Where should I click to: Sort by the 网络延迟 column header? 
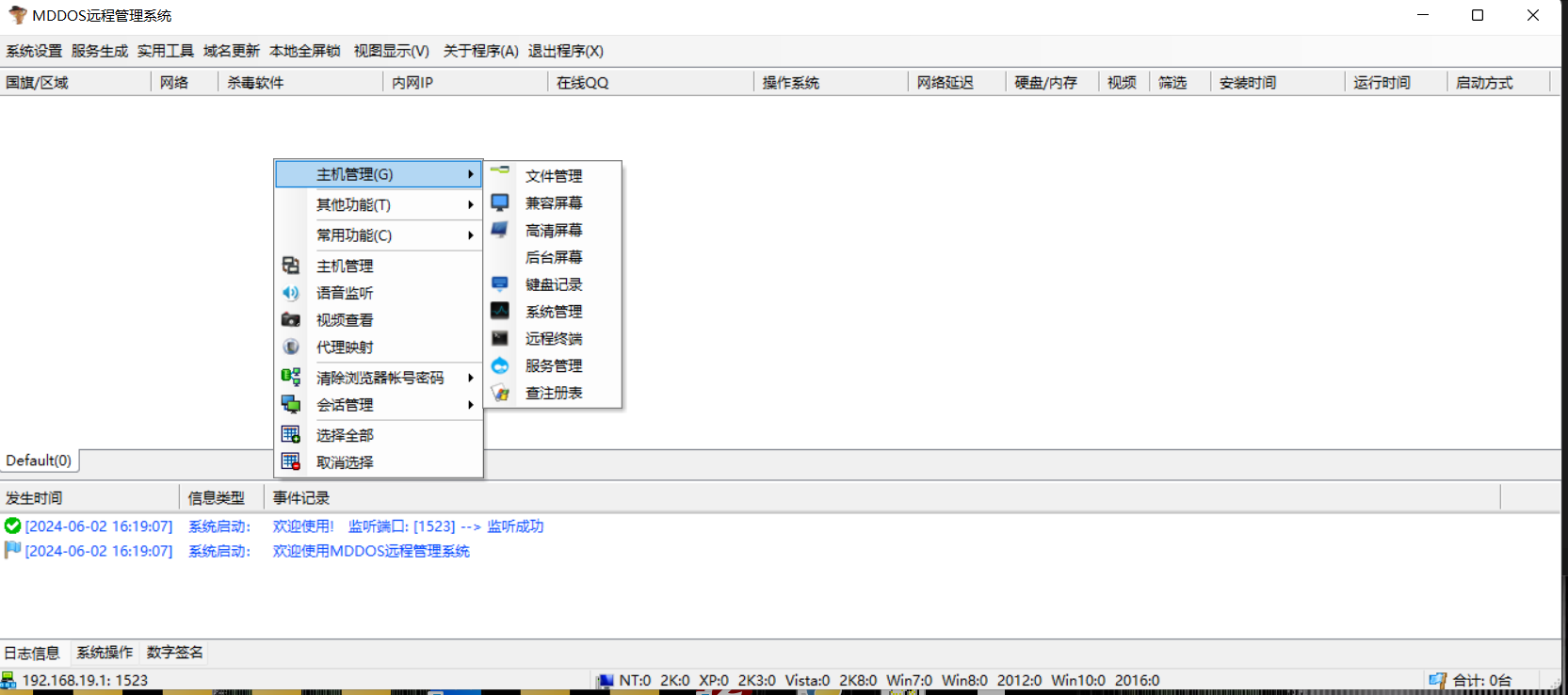957,83
